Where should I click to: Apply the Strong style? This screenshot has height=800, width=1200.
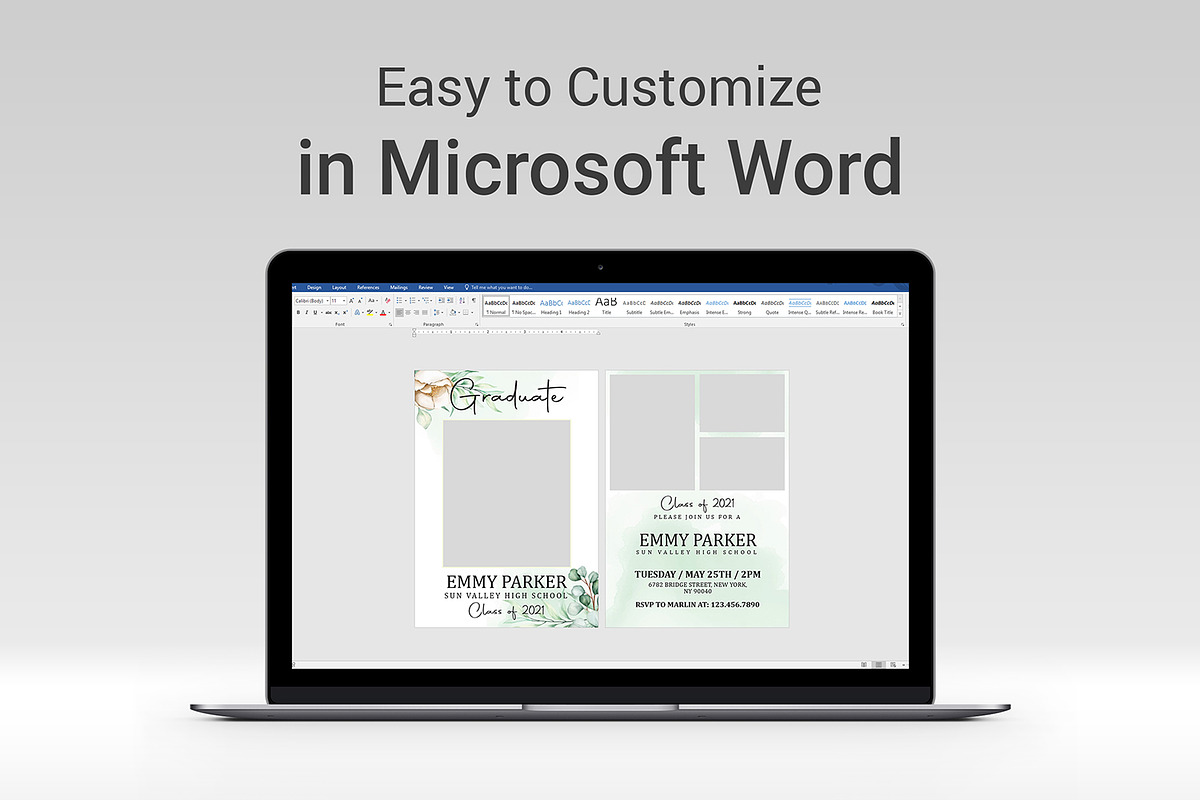[745, 307]
